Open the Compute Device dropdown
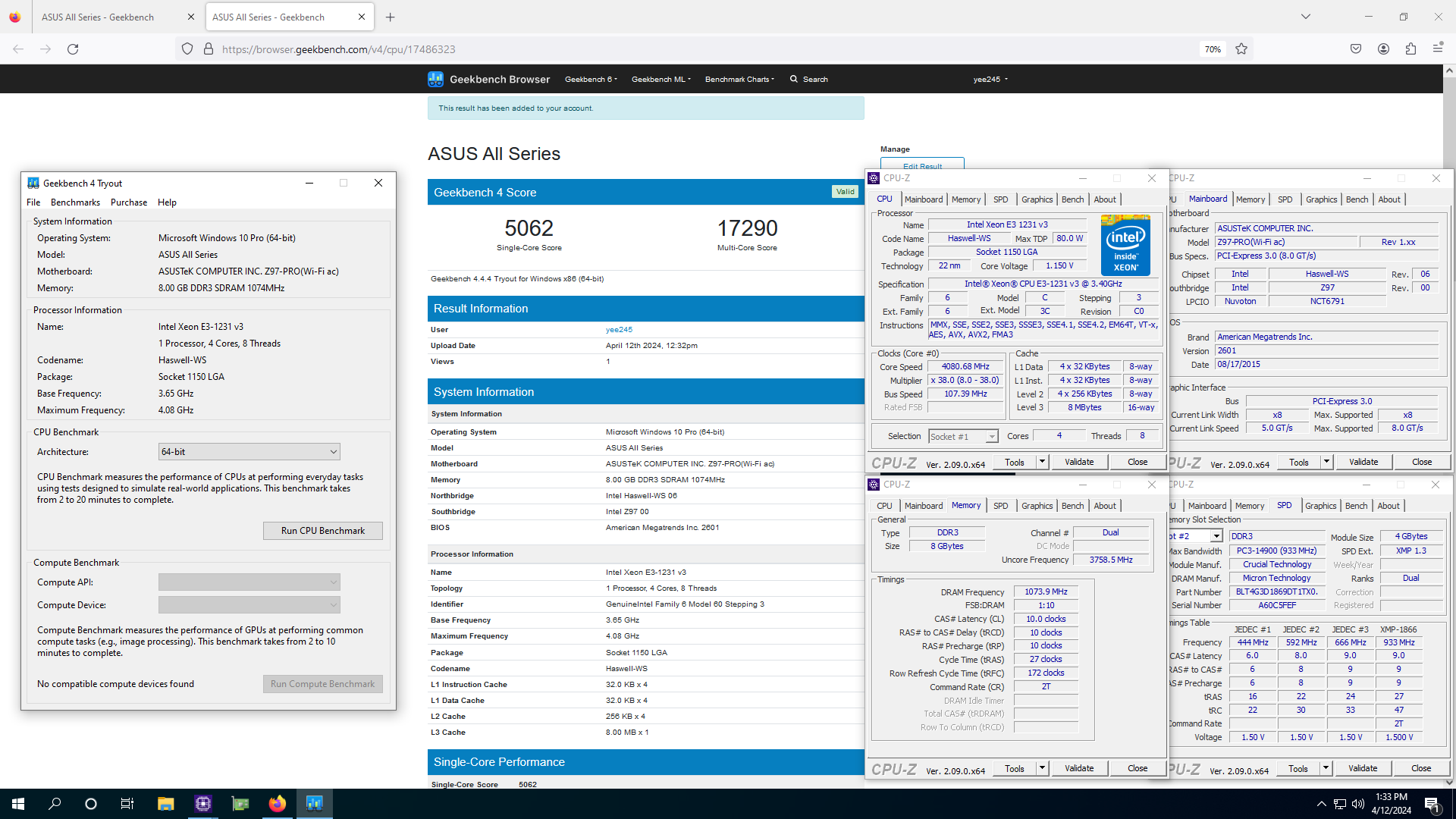Screen dimensions: 1456x819 coord(249,605)
